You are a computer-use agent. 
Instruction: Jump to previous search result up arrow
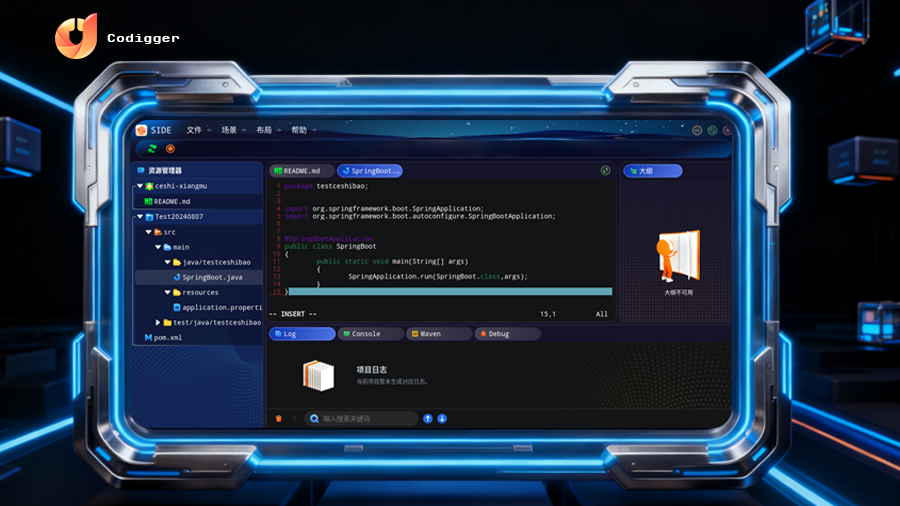pyautogui.click(x=428, y=418)
